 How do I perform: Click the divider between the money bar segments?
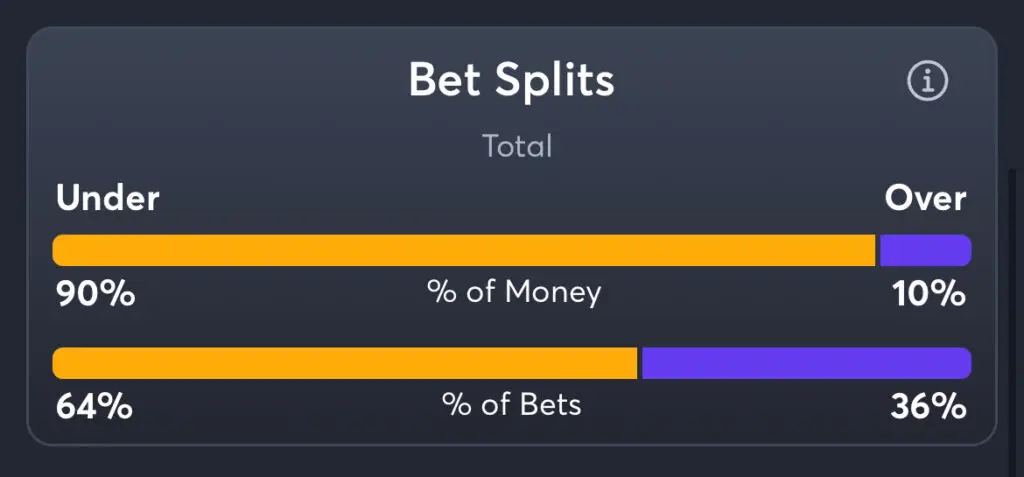pos(878,250)
